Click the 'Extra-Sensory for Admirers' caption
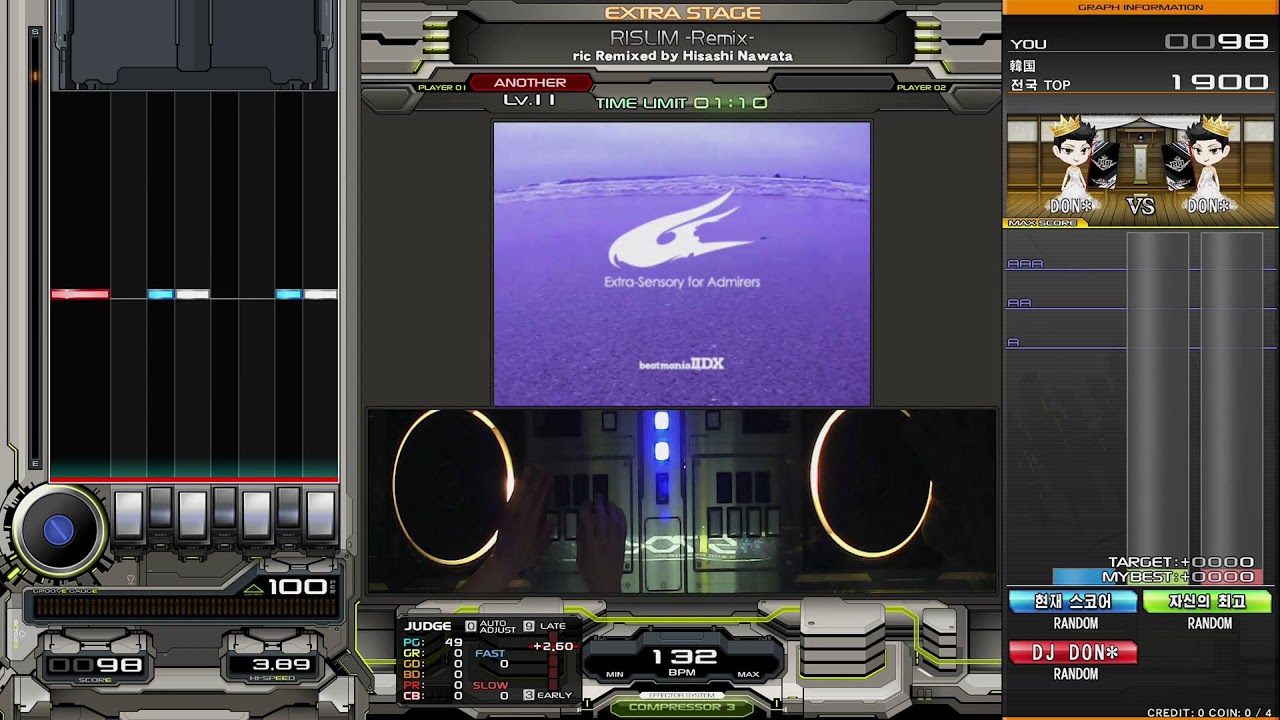 tap(682, 283)
